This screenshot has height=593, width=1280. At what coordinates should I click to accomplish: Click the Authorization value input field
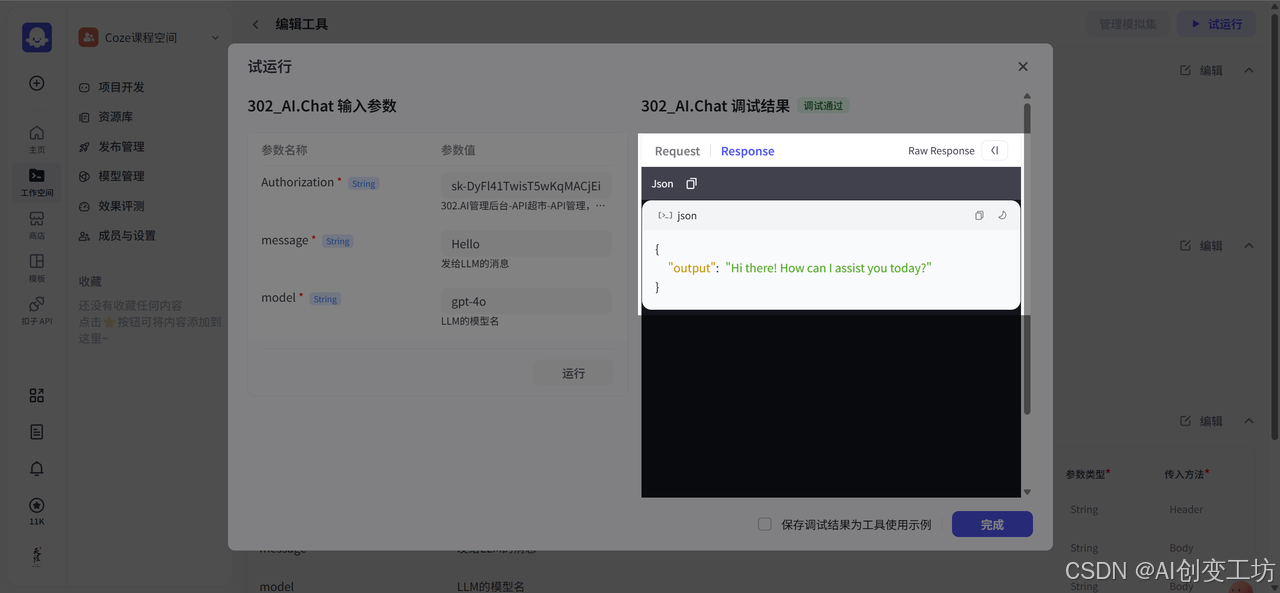(526, 186)
